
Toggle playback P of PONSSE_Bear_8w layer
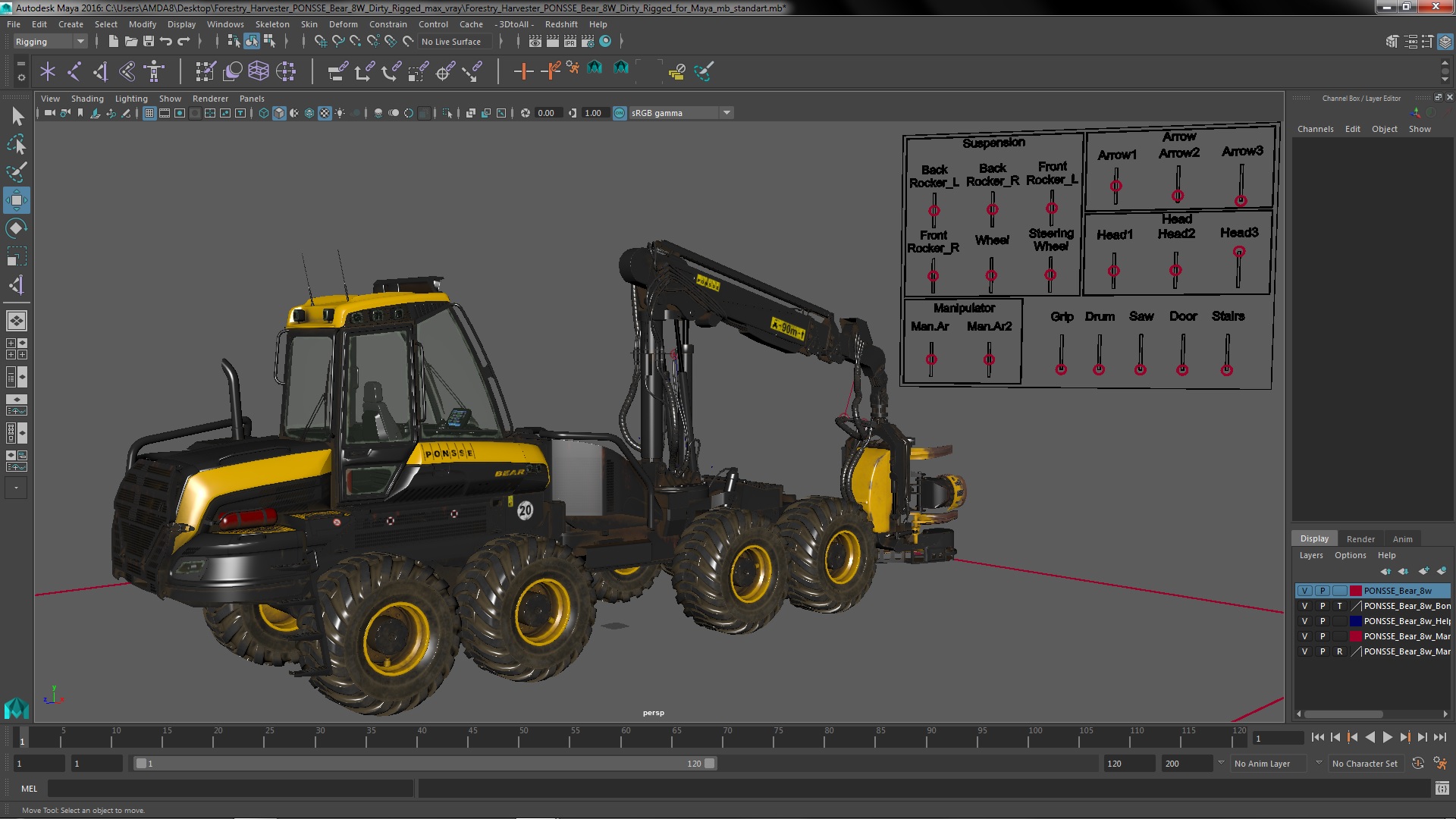coord(1323,591)
